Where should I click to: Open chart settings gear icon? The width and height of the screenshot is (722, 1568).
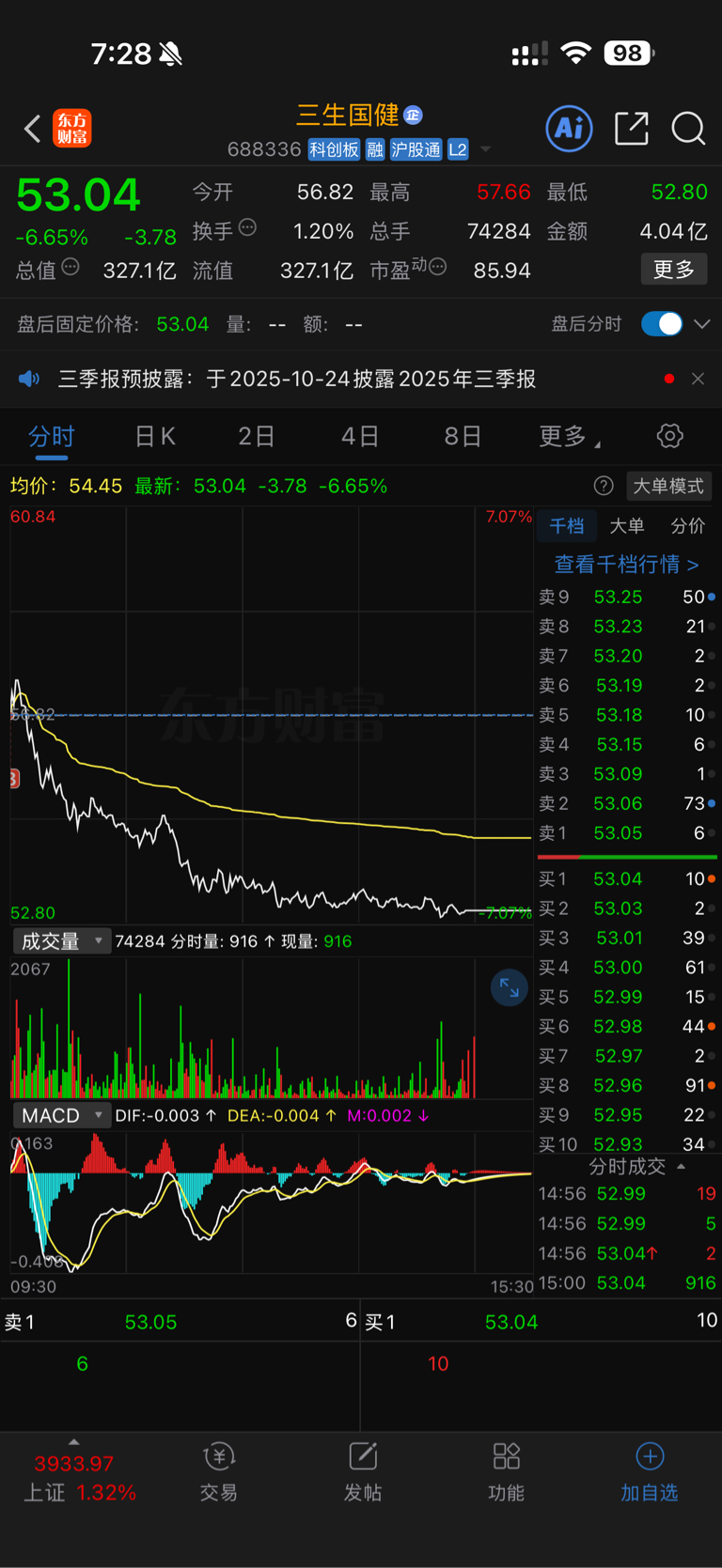pyautogui.click(x=669, y=436)
